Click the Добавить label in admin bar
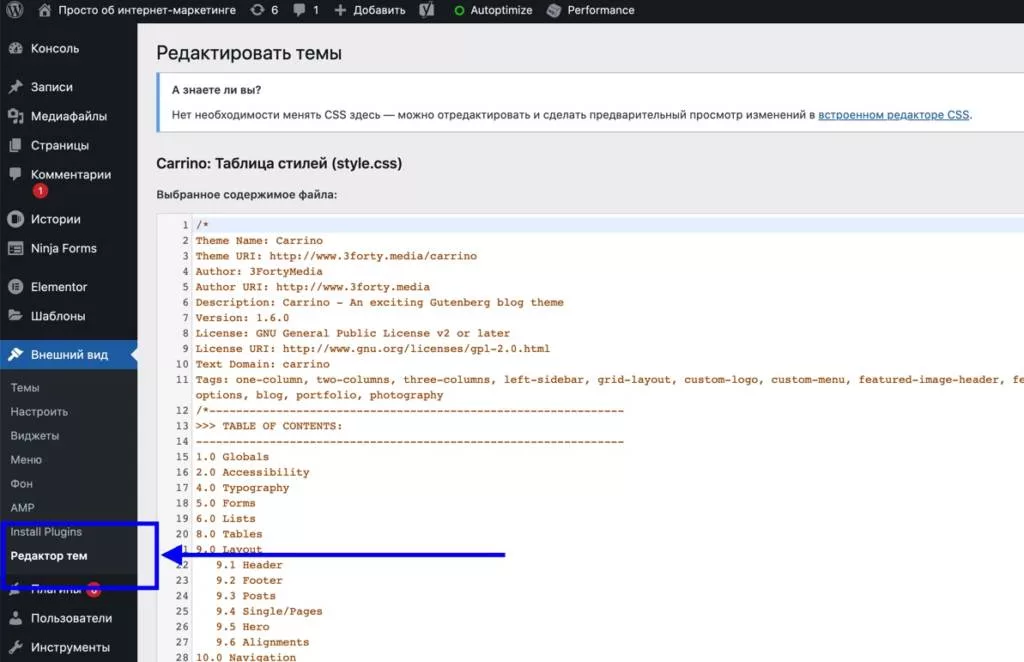This screenshot has width=1024, height=662. 379,10
